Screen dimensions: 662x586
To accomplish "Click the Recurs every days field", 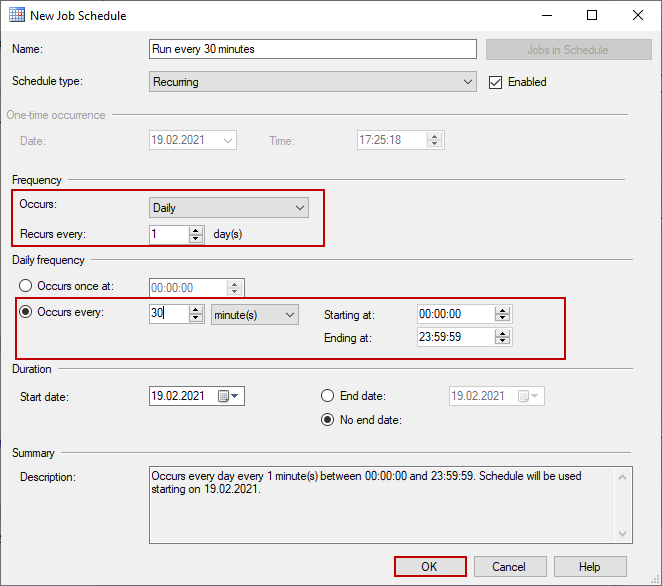I will pyautogui.click(x=169, y=234).
